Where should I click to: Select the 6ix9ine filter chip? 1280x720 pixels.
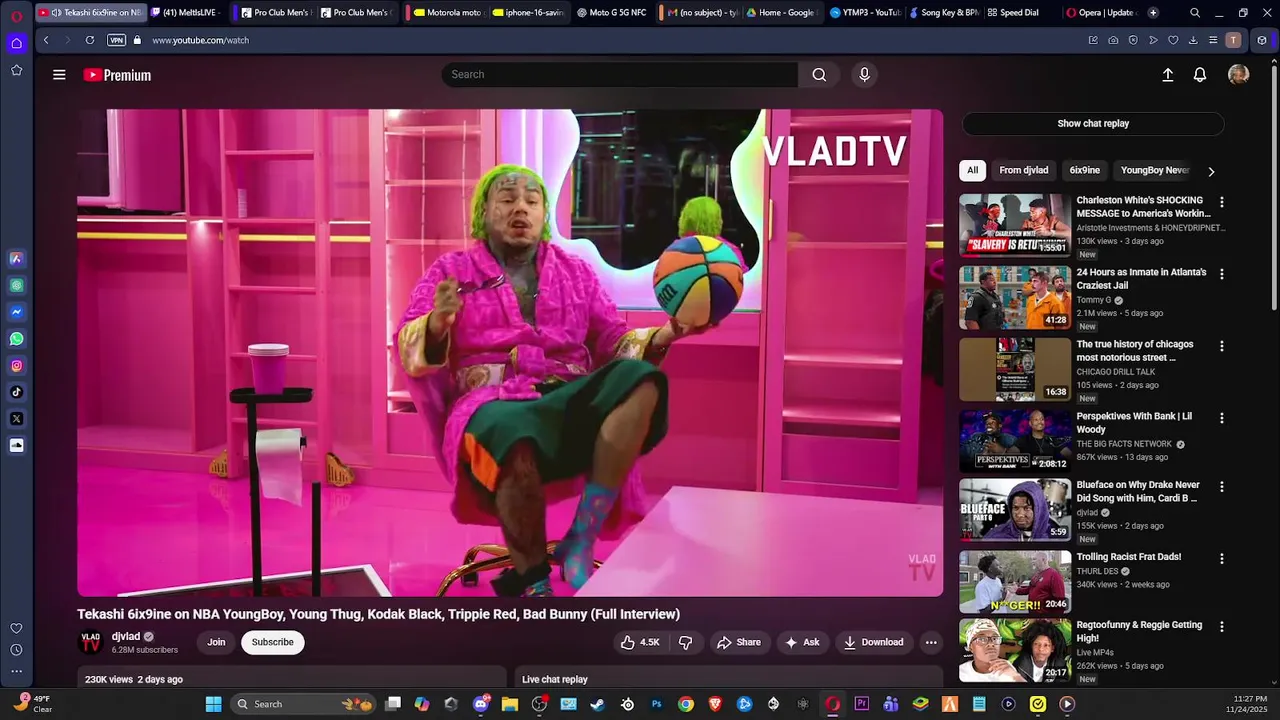pos(1085,170)
